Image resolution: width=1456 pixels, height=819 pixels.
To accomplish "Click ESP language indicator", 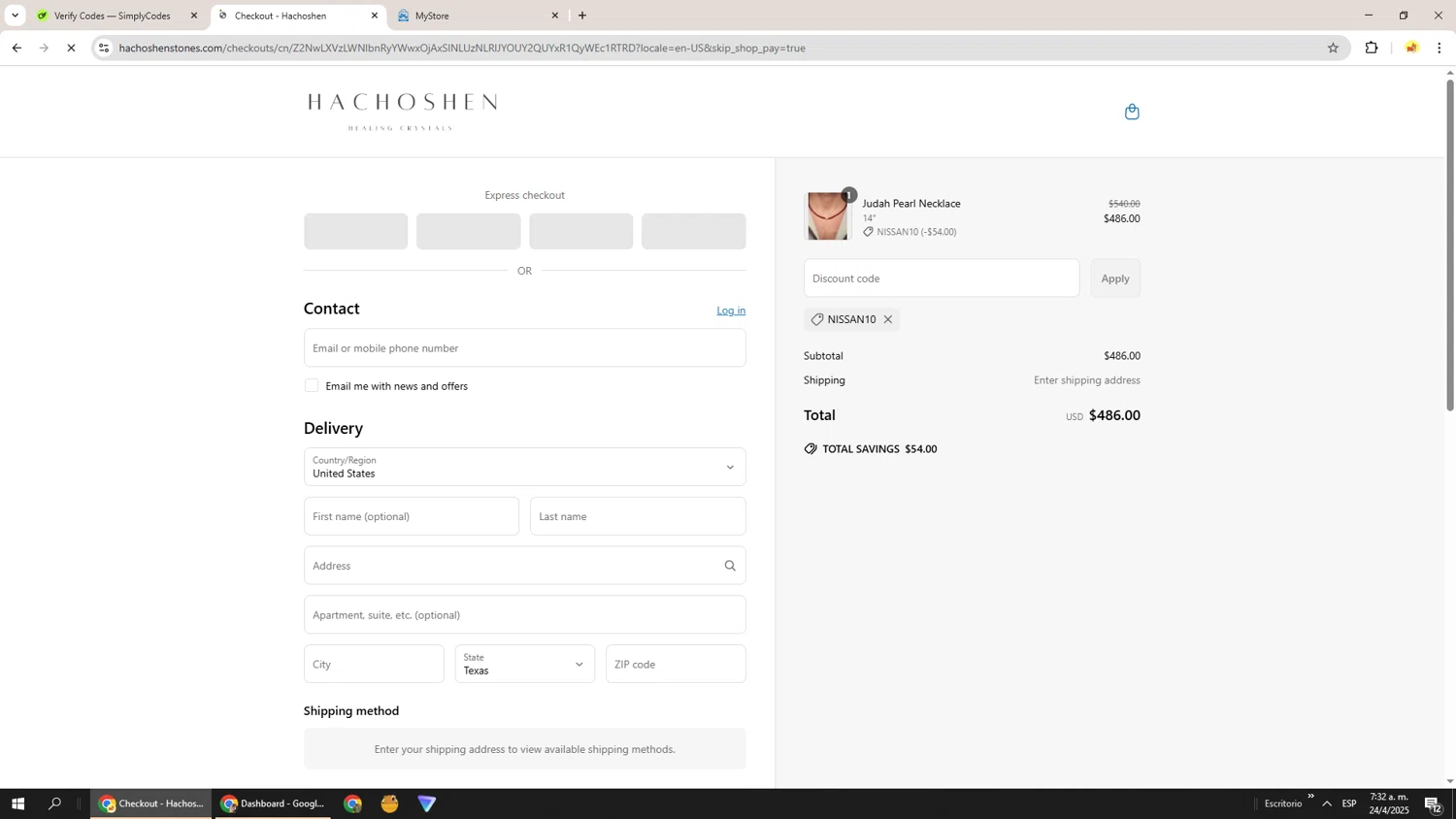I will tap(1349, 803).
